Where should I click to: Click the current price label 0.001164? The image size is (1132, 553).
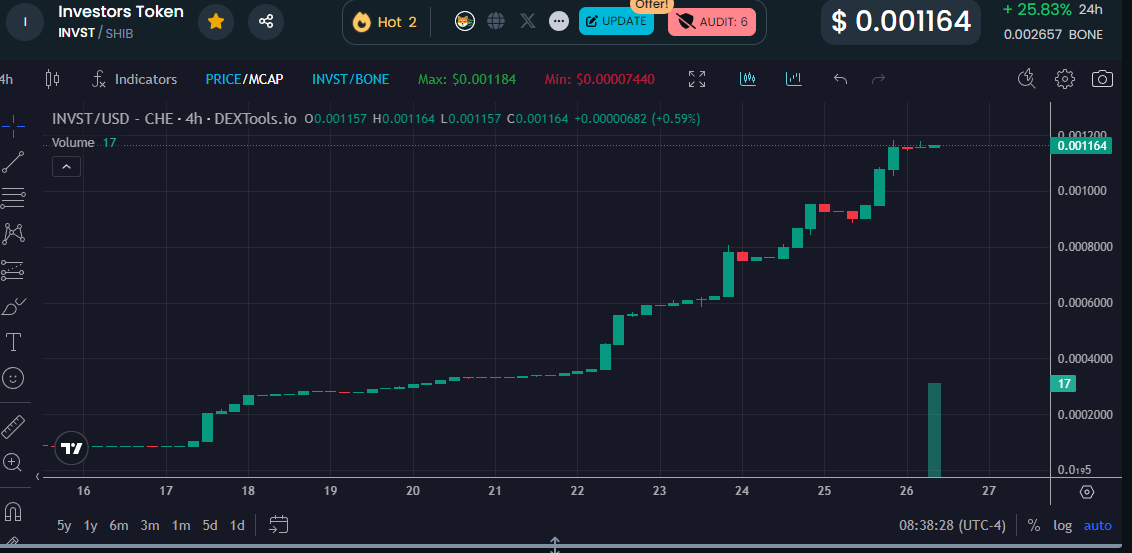pos(1081,147)
